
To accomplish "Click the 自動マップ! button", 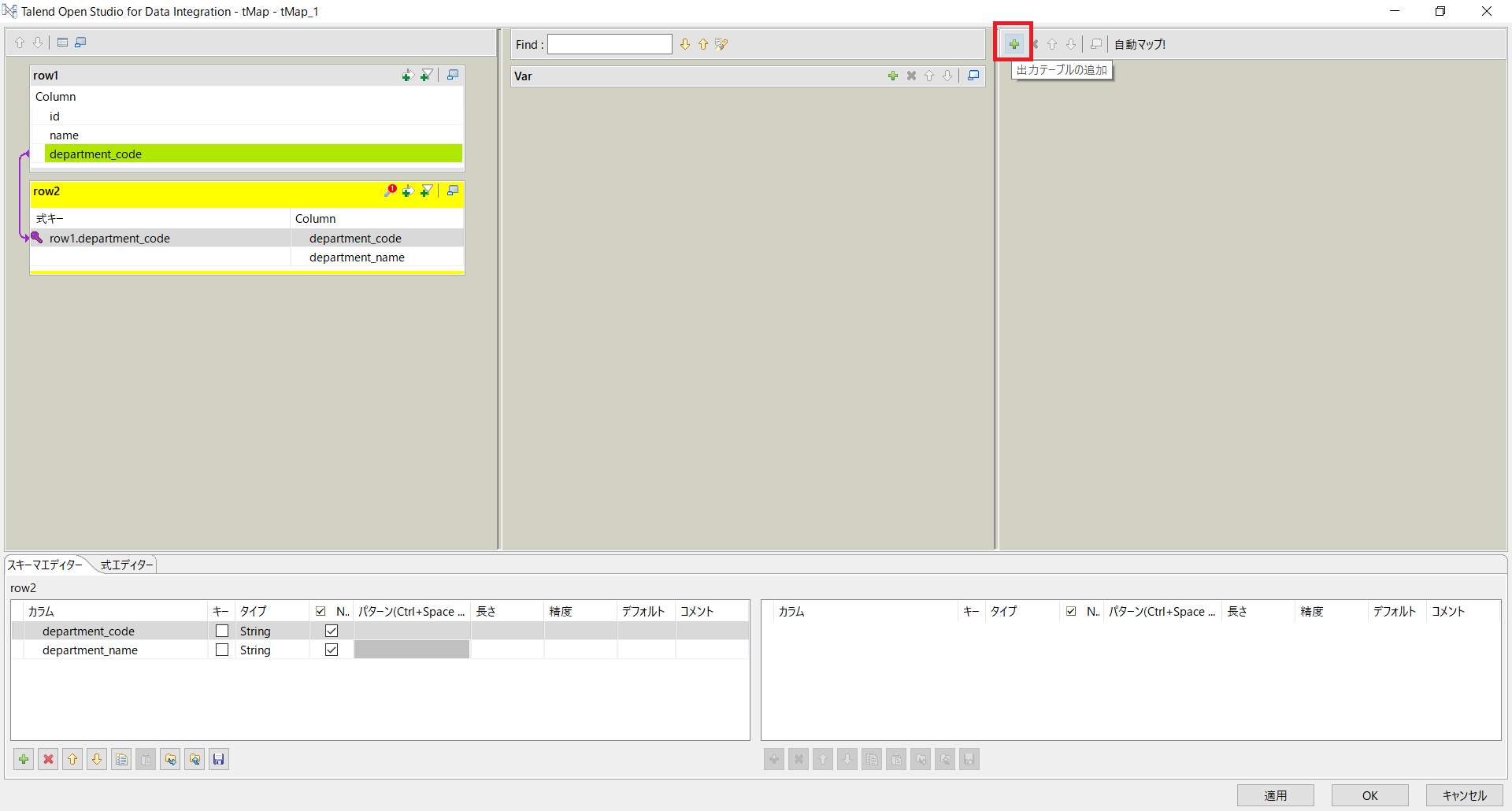I will (x=1140, y=44).
